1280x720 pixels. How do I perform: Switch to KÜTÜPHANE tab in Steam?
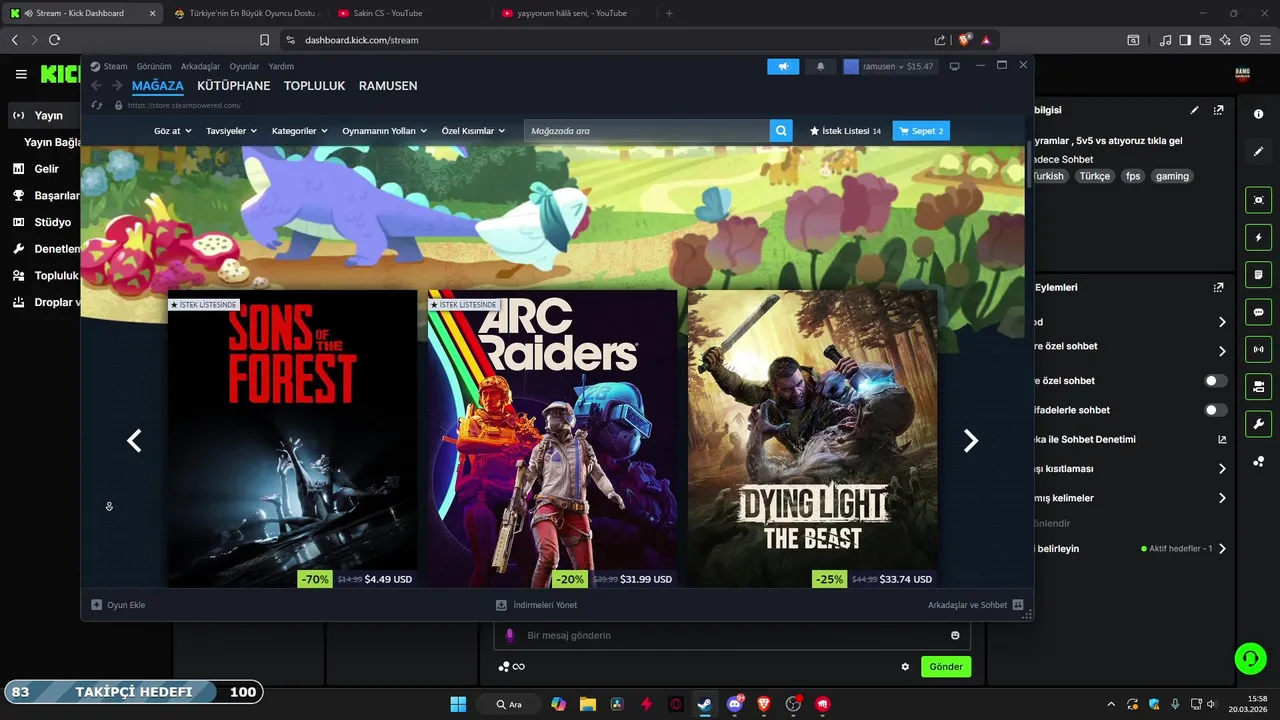233,86
